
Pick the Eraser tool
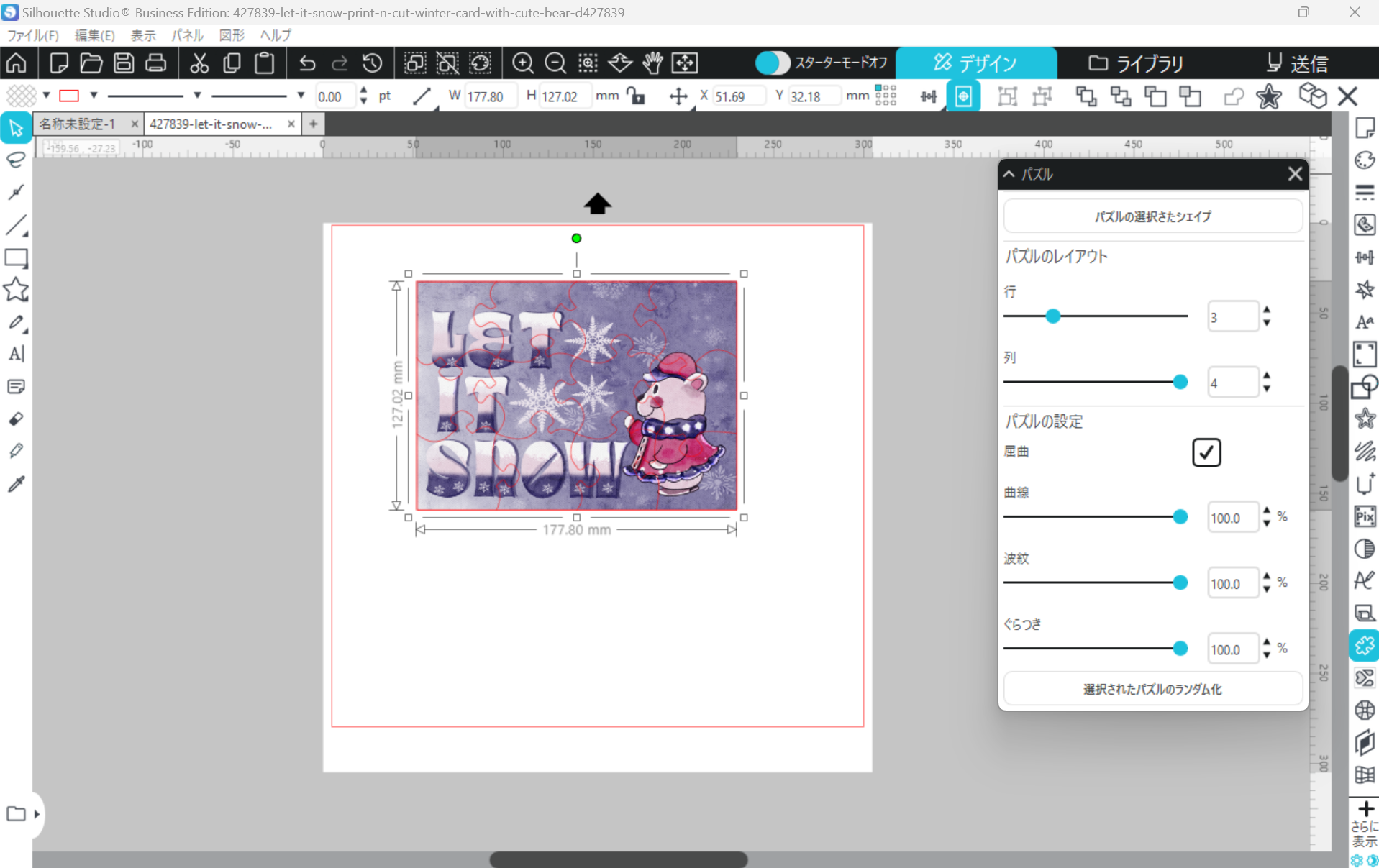16,419
